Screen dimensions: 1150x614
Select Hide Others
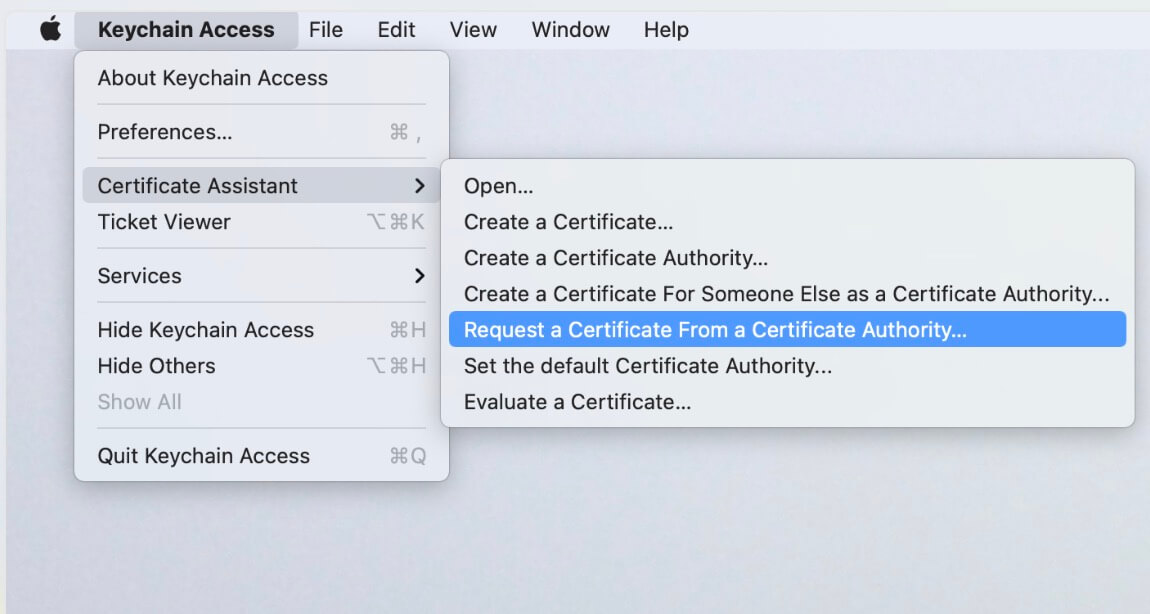pyautogui.click(x=156, y=366)
